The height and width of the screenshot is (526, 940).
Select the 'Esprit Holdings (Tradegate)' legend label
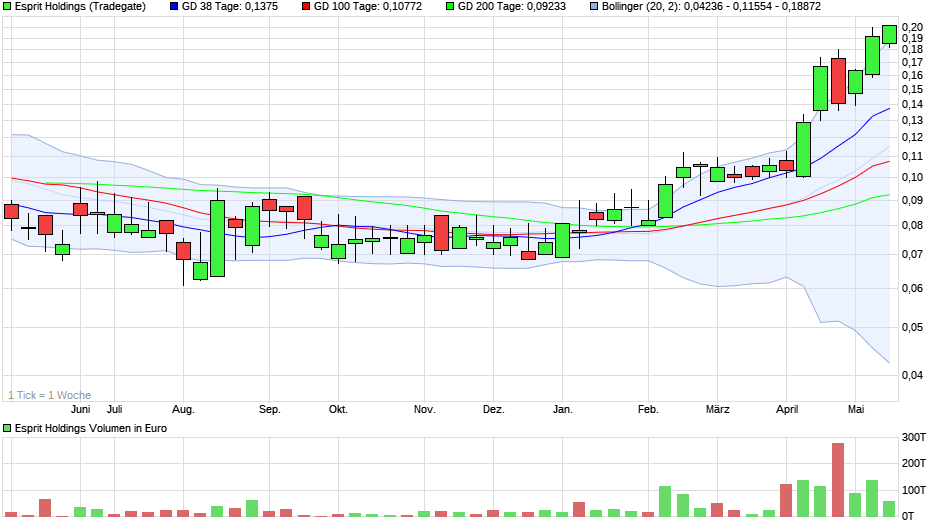[80, 7]
